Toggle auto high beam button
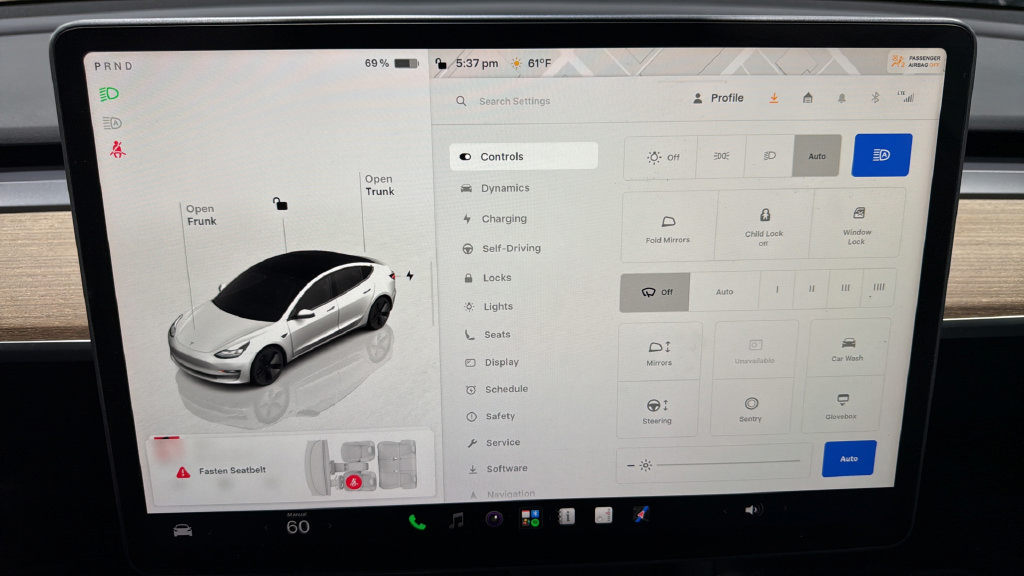1024x576 pixels. [882, 155]
